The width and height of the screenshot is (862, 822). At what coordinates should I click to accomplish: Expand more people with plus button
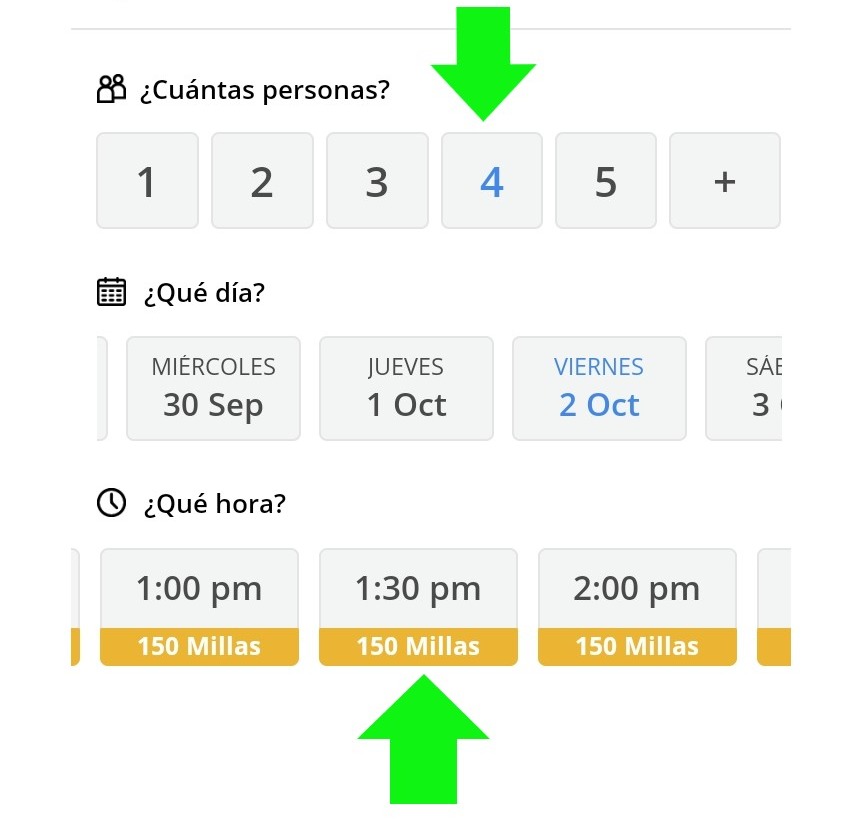[x=725, y=181]
